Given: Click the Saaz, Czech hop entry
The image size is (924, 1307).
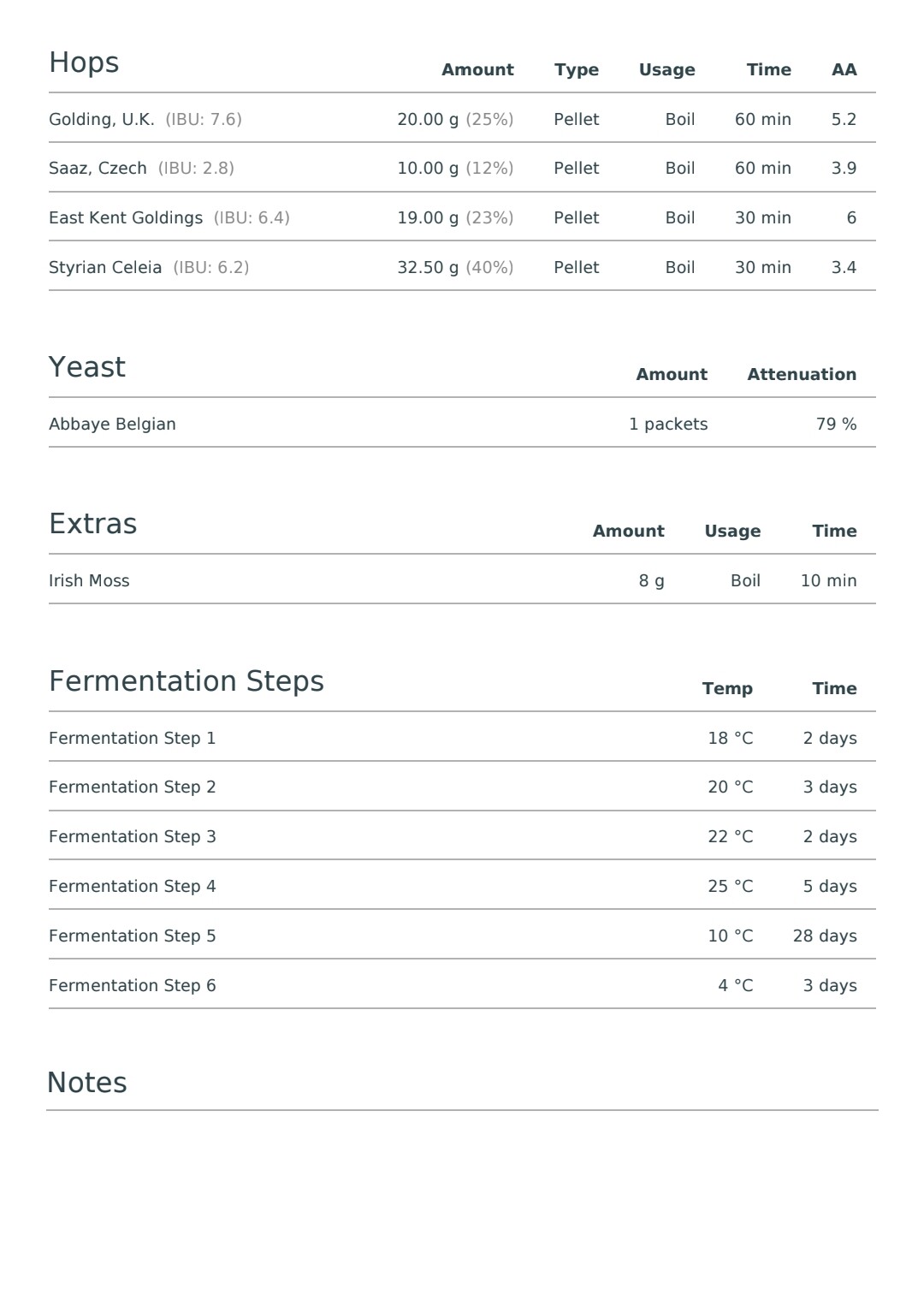Looking at the screenshot, I should (x=98, y=169).
